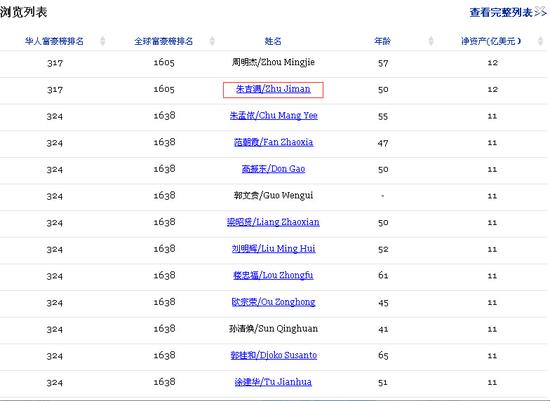550x401 pixels.
Task: Open the Tu Jianhua profile link
Action: point(273,382)
